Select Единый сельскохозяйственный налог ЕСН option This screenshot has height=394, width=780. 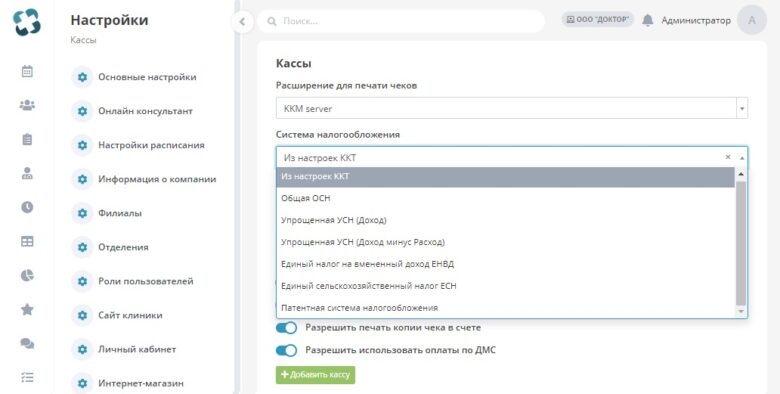(x=505, y=286)
